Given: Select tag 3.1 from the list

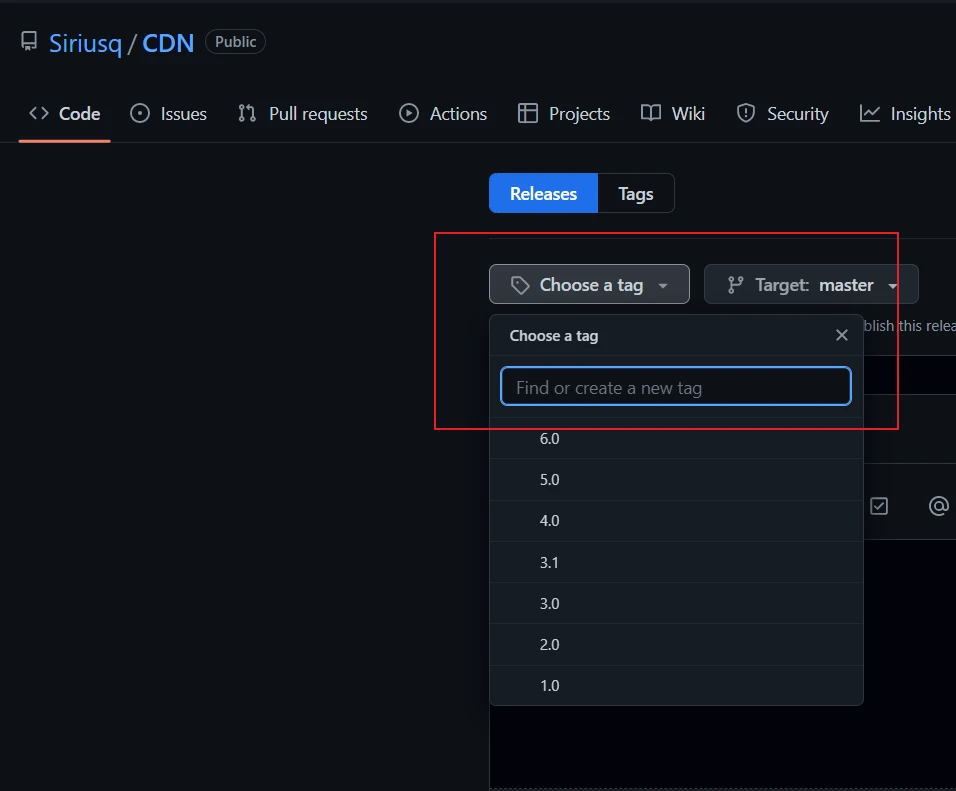Looking at the screenshot, I should (676, 562).
